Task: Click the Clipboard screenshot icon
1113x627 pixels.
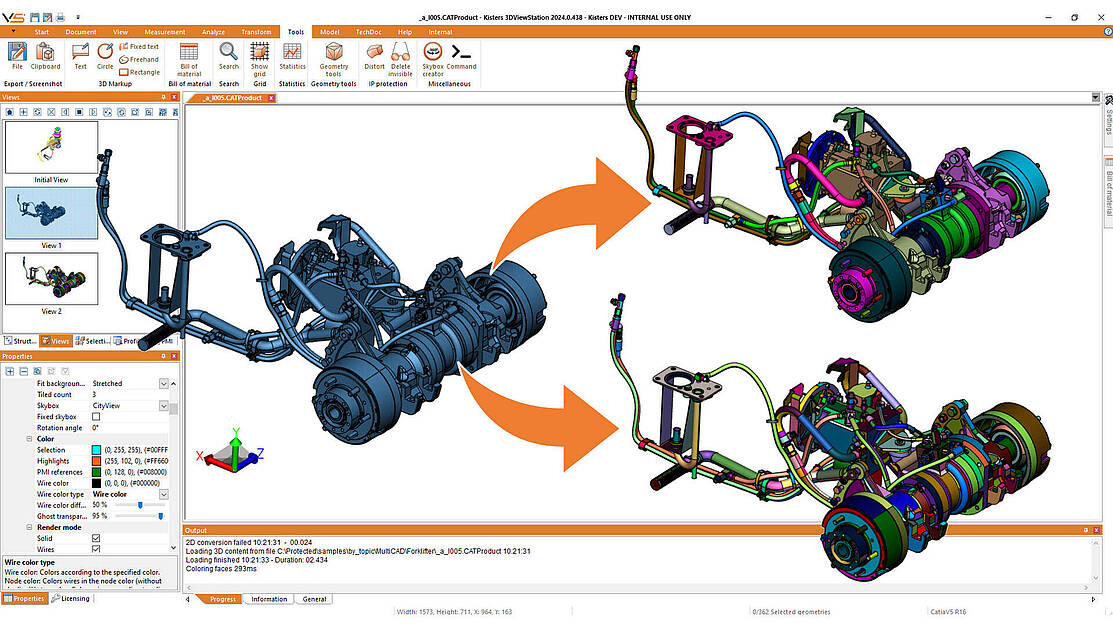Action: point(45,55)
